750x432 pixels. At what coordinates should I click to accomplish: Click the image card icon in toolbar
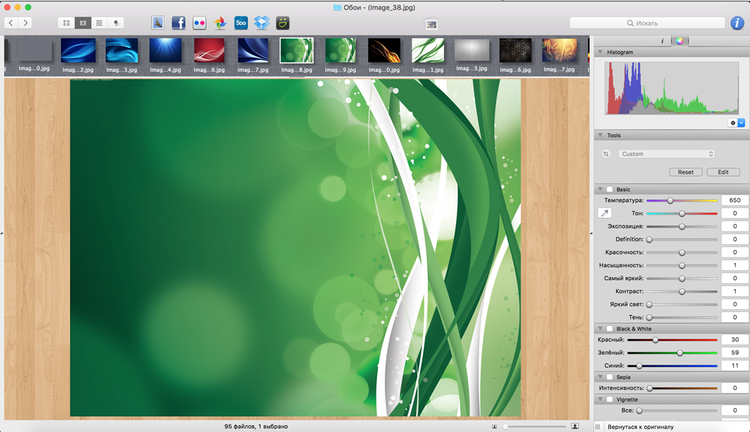pos(431,24)
